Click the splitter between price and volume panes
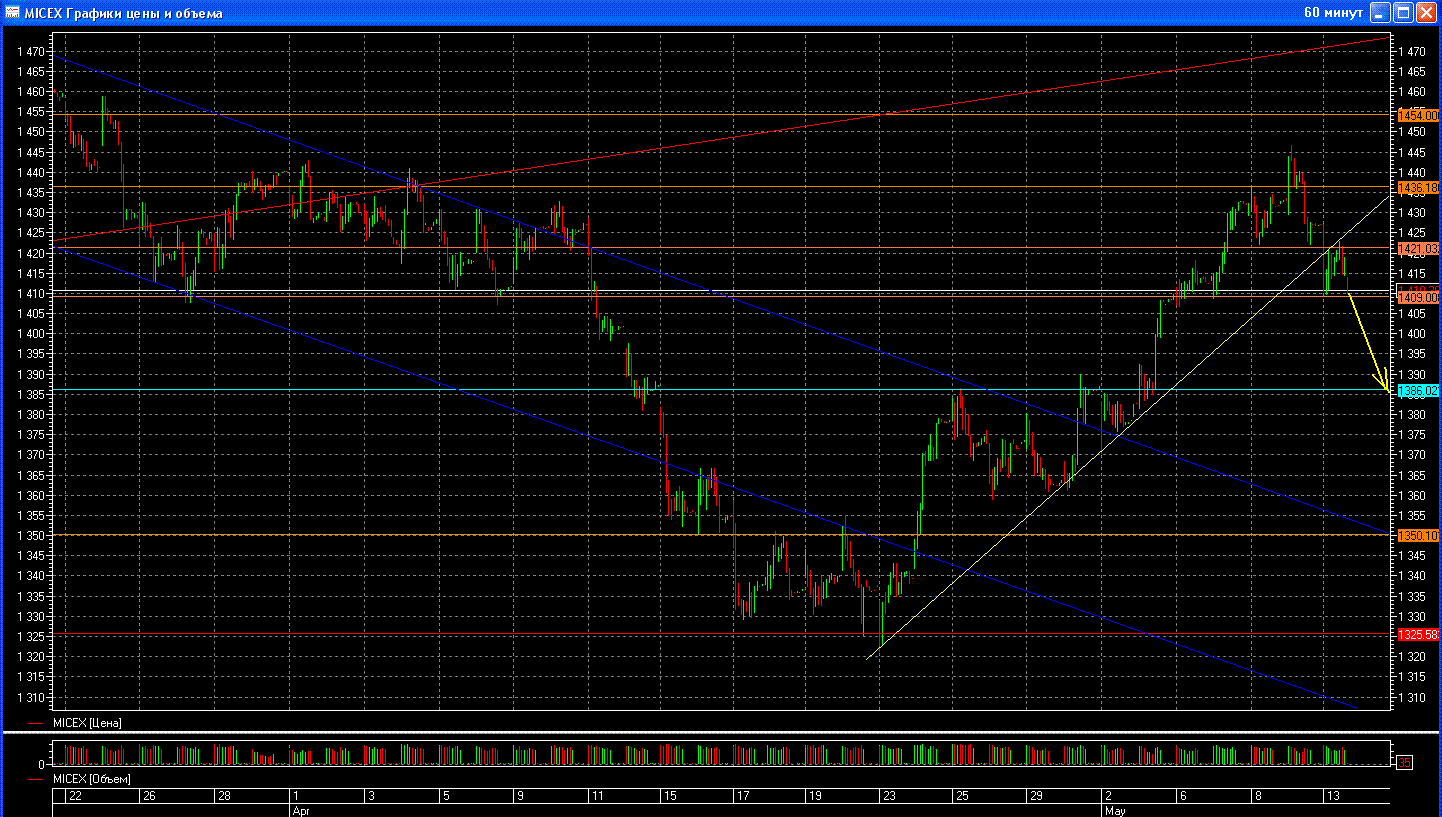The image size is (1442, 817). click(720, 734)
